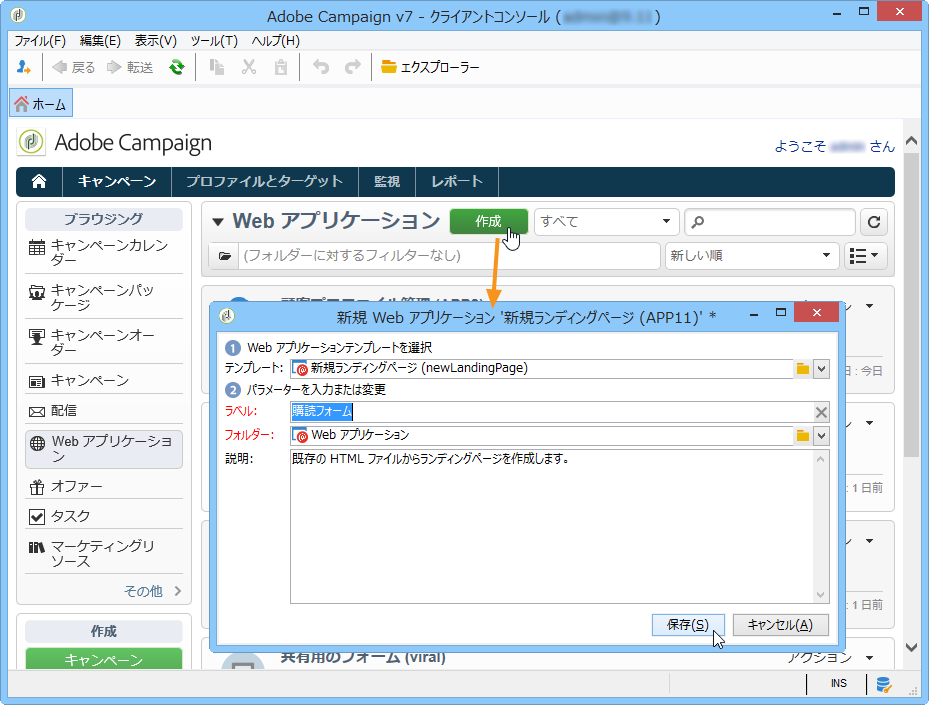Open キャンペーンオーダー in sidebar
The height and width of the screenshot is (717, 943).
(104, 342)
